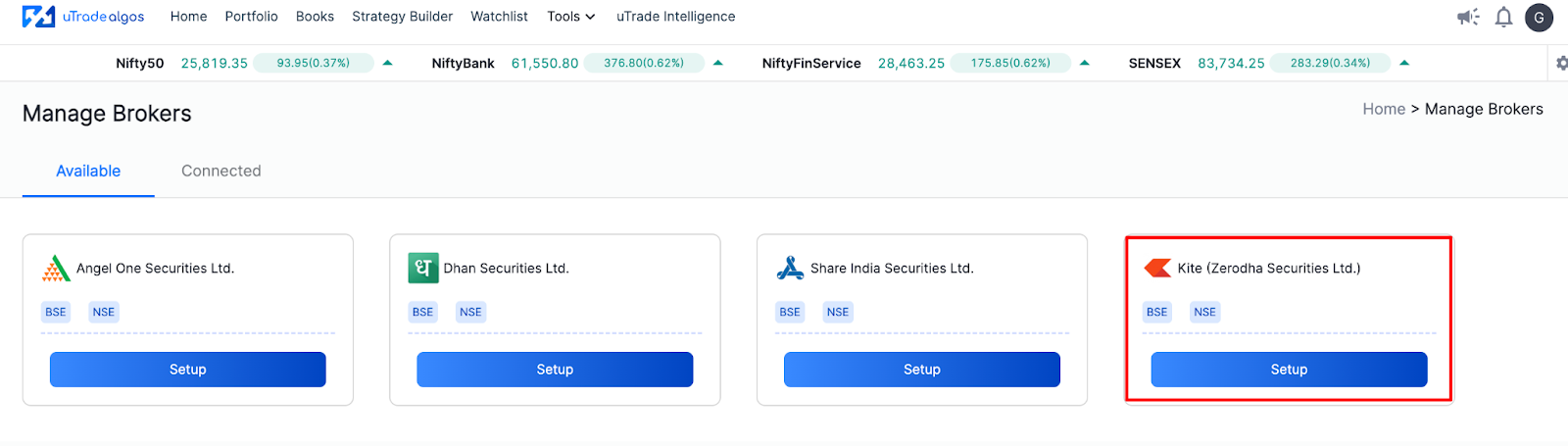
Task: Click the Manage Brokers breadcrumb
Action: click(x=1484, y=109)
